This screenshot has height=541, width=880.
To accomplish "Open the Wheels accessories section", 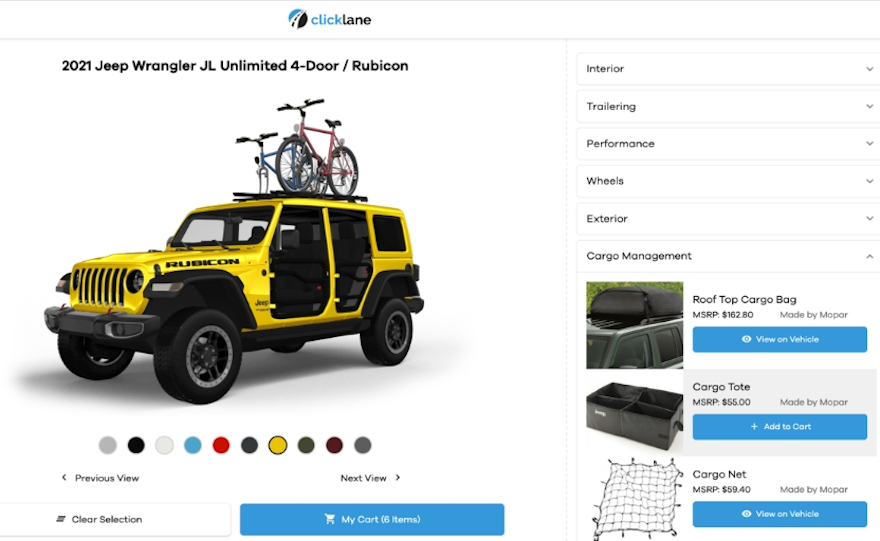I will [728, 181].
